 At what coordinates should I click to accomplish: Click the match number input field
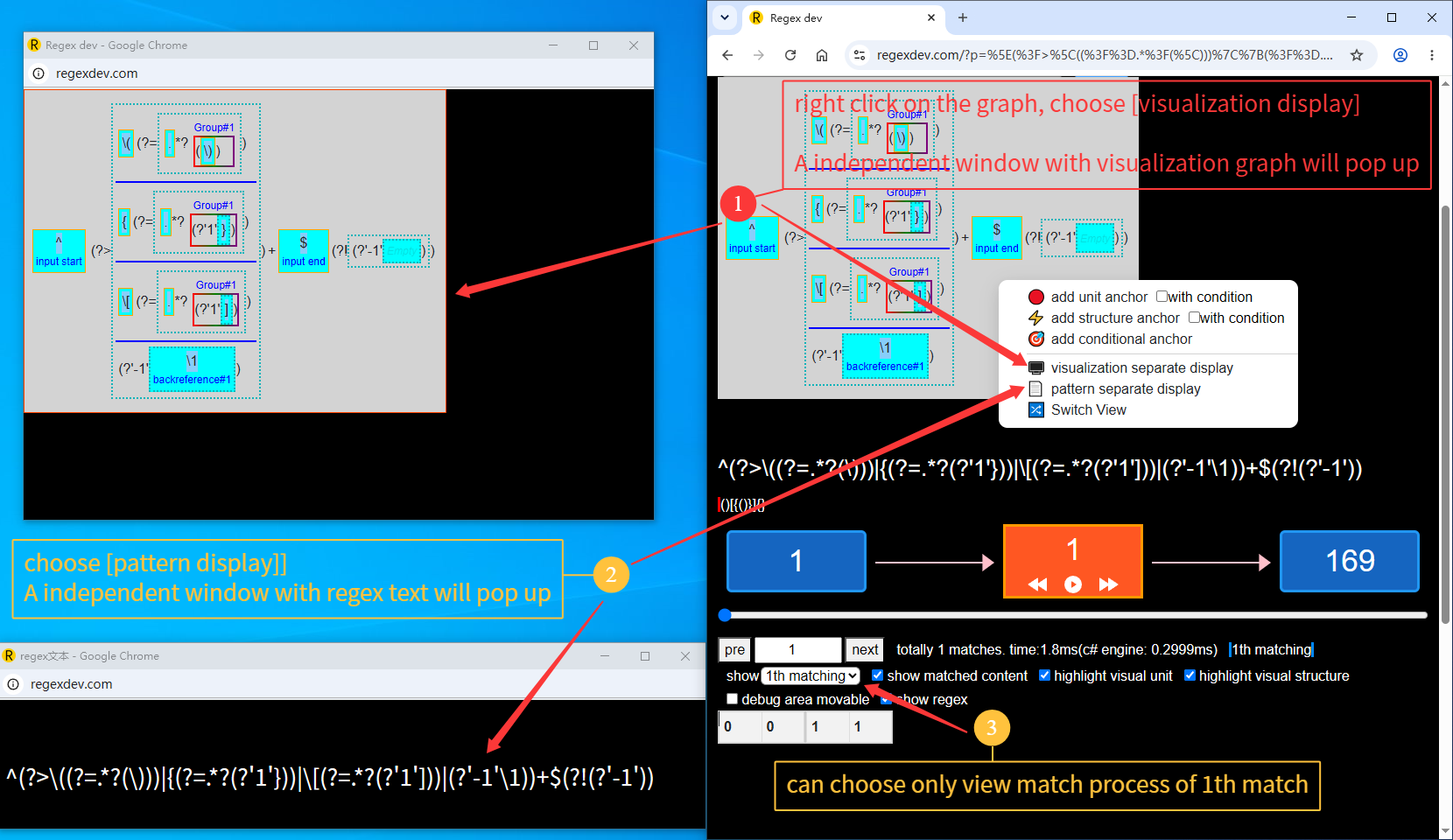(798, 649)
